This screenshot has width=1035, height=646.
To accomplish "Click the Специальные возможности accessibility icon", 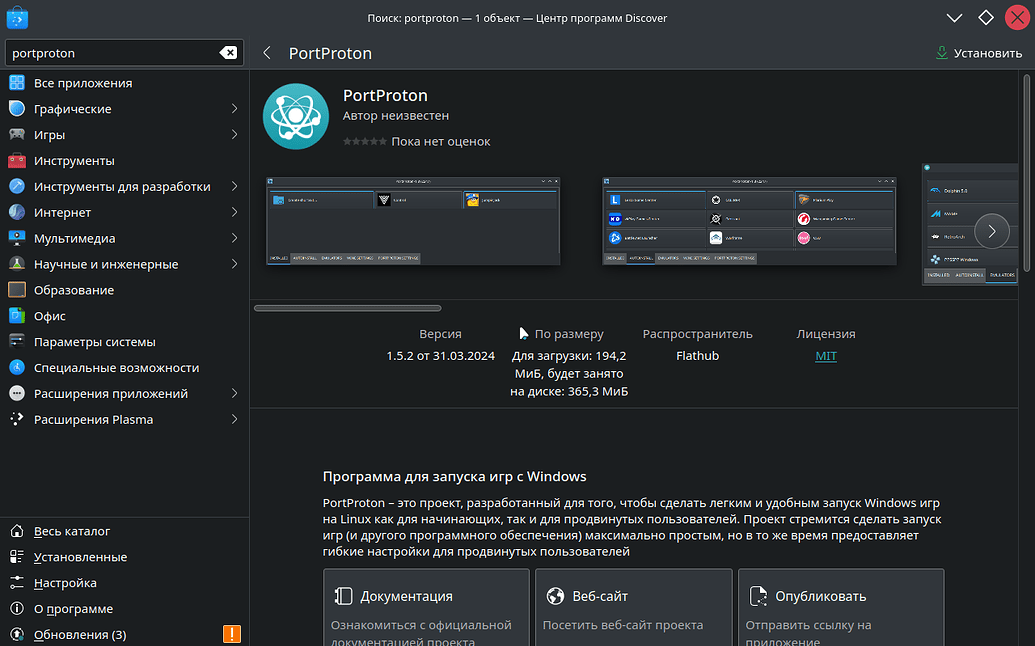I will coord(17,368).
